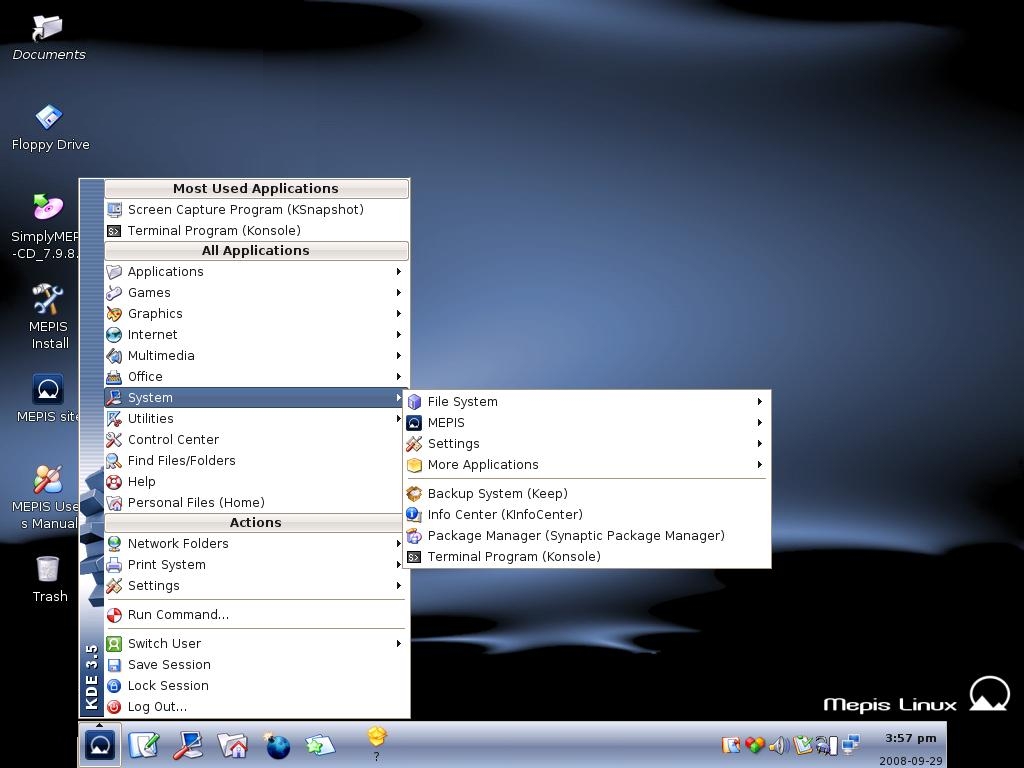Click the green star folder icon in the panel

pos(320,745)
